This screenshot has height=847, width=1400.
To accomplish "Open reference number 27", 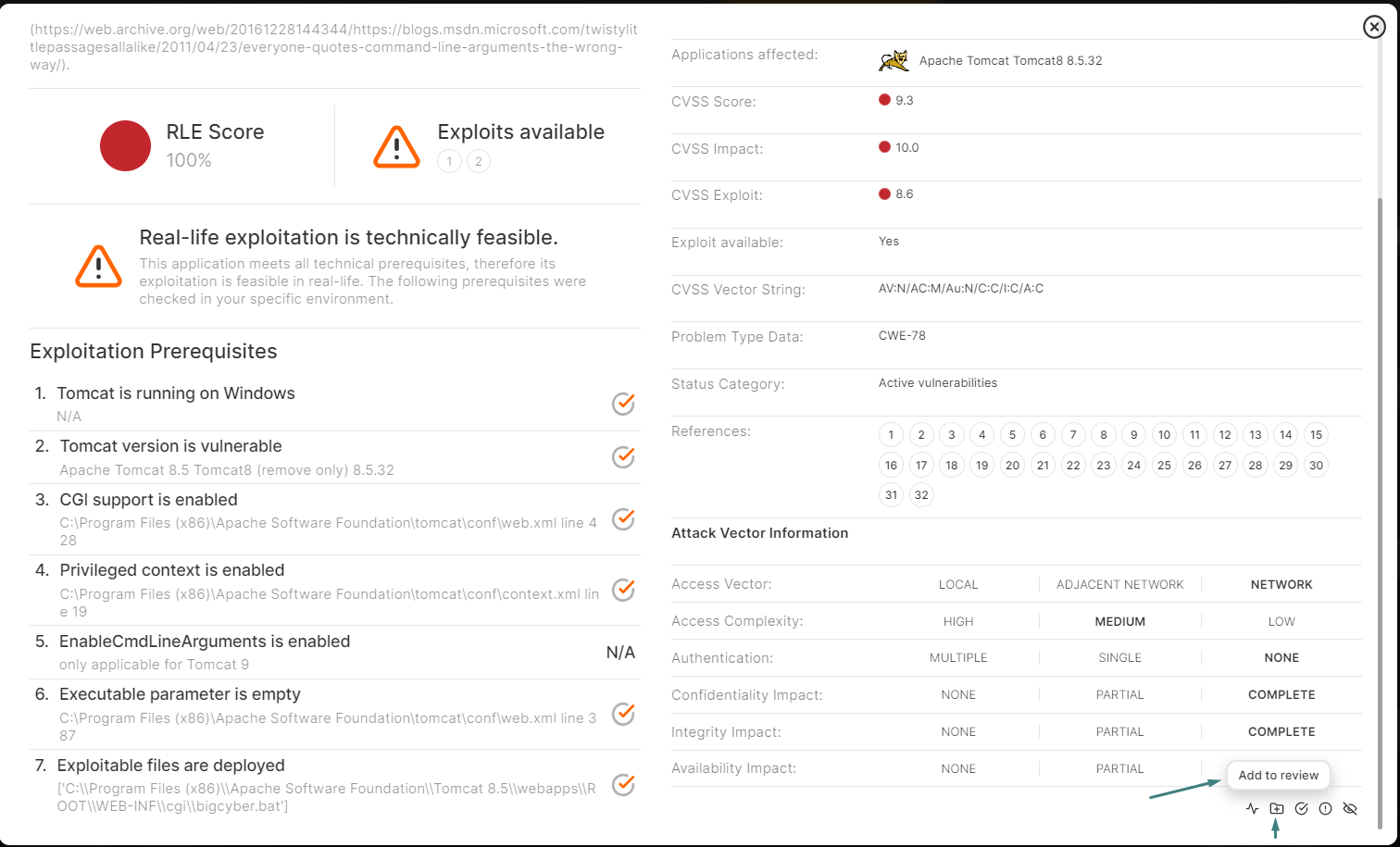I will coord(1225,466).
